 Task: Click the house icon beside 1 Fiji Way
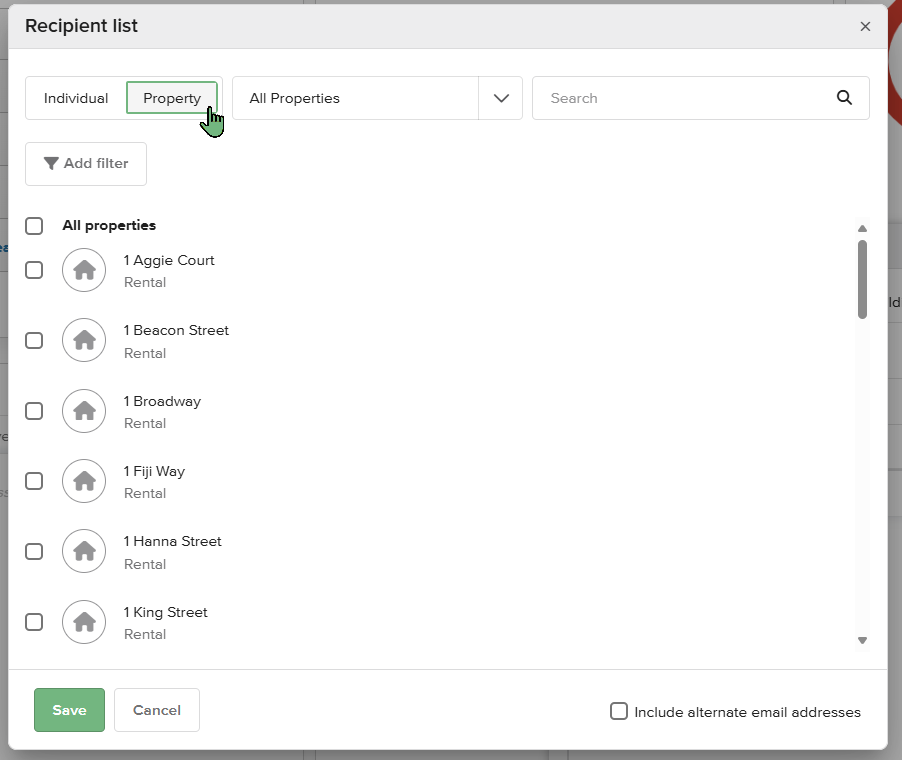[83, 481]
